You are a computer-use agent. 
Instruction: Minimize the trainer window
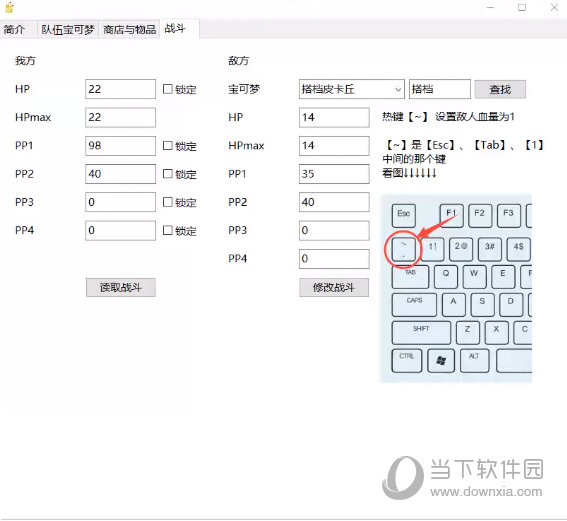coord(490,7)
